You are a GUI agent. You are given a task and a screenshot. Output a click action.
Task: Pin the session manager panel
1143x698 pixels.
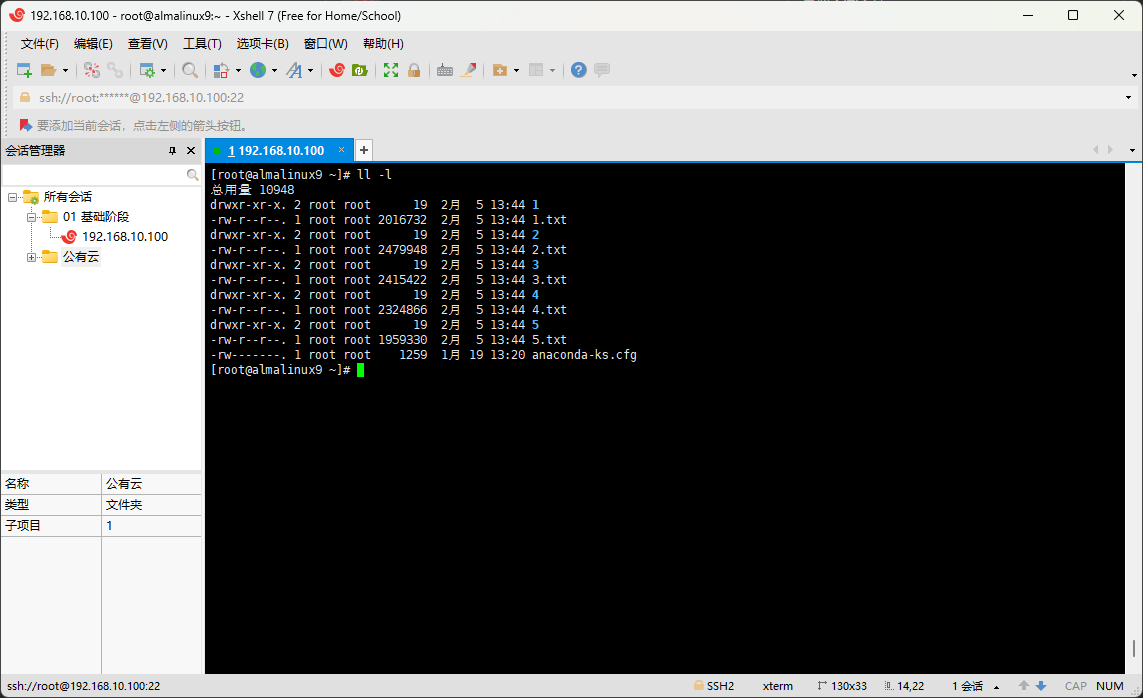tap(172, 150)
